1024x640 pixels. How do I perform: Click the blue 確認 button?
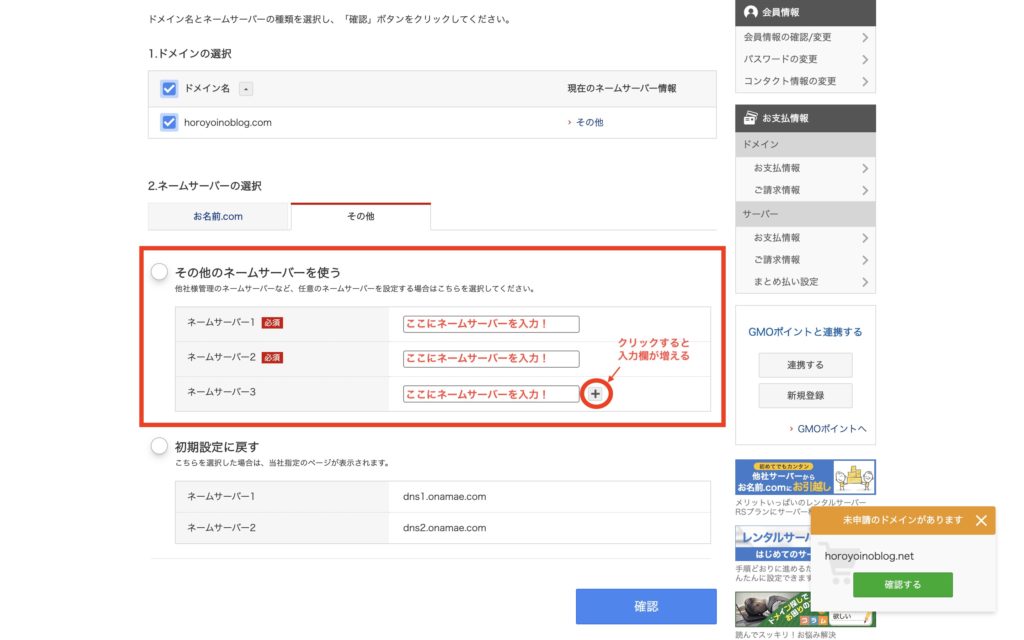tap(646, 606)
